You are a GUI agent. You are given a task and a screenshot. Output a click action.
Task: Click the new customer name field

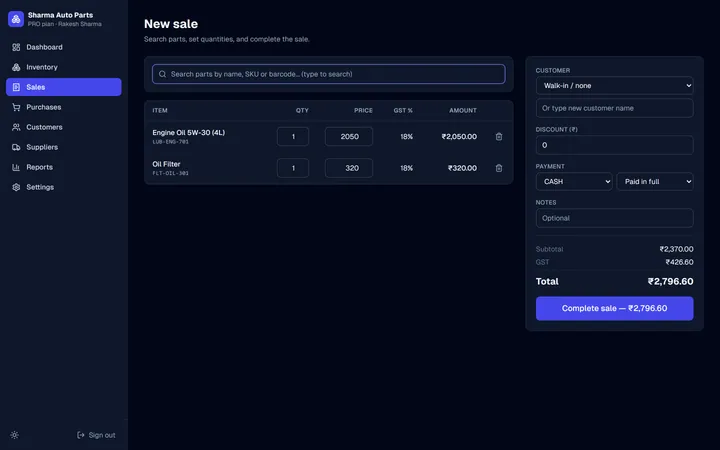pos(614,108)
